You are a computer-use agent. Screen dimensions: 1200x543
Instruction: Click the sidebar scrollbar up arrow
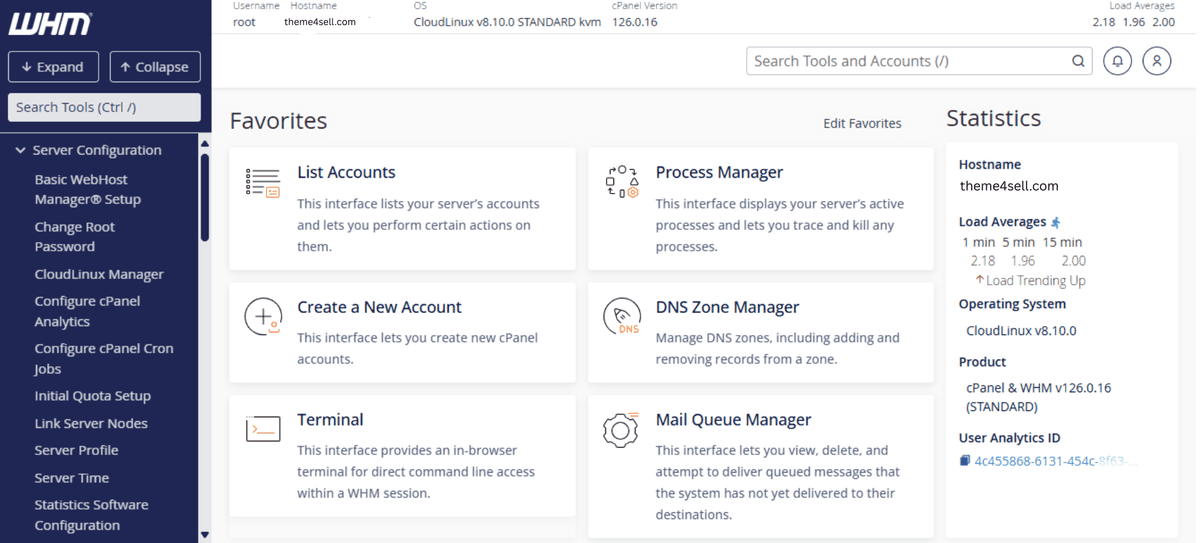(x=205, y=144)
